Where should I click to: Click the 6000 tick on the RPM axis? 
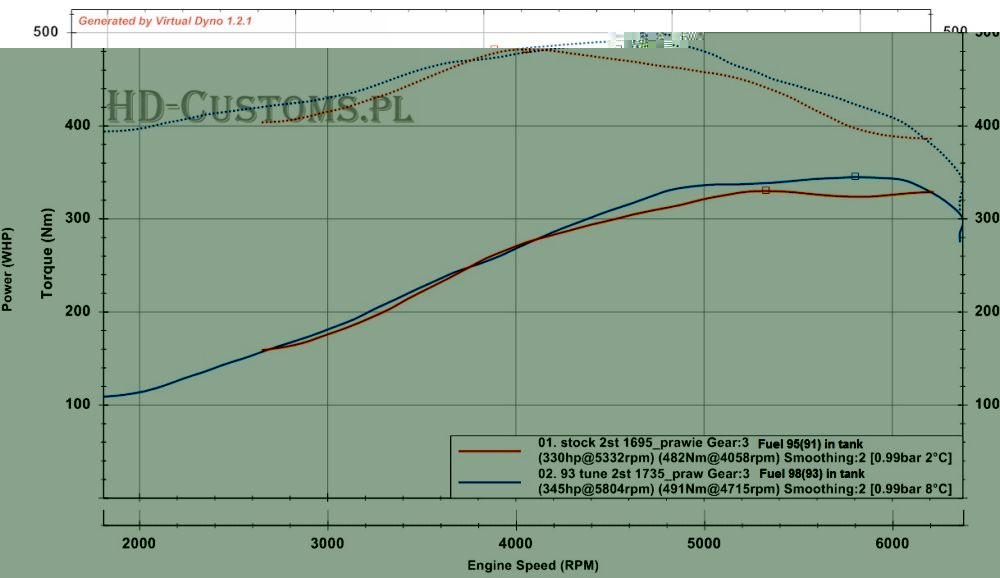pyautogui.click(x=892, y=543)
